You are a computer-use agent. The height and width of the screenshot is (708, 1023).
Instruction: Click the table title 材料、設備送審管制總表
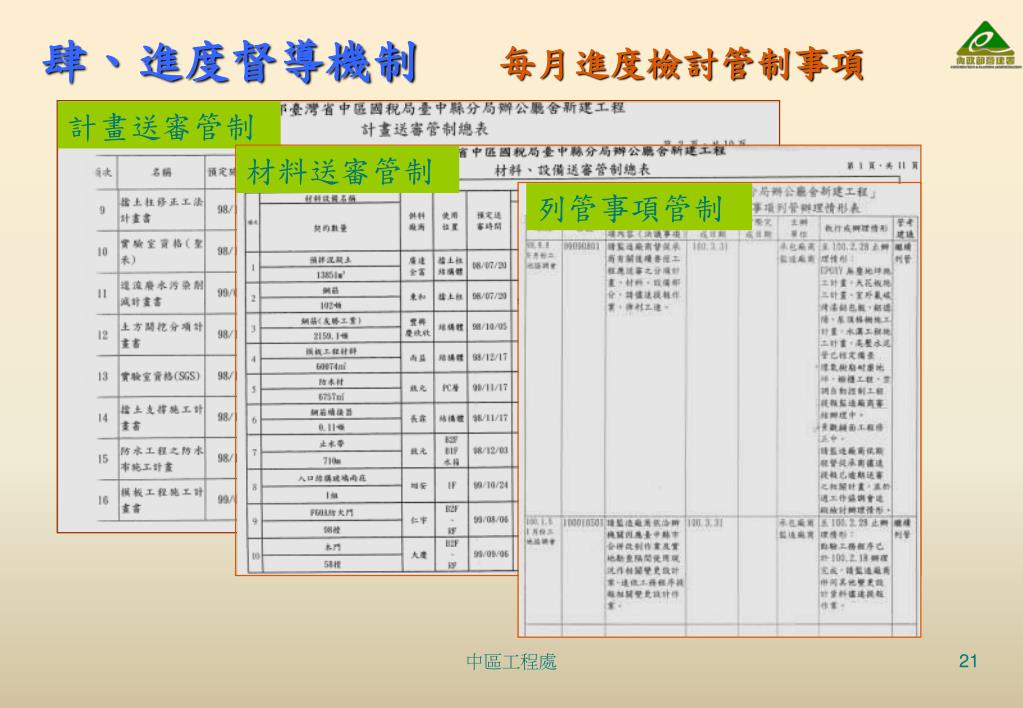tap(572, 170)
